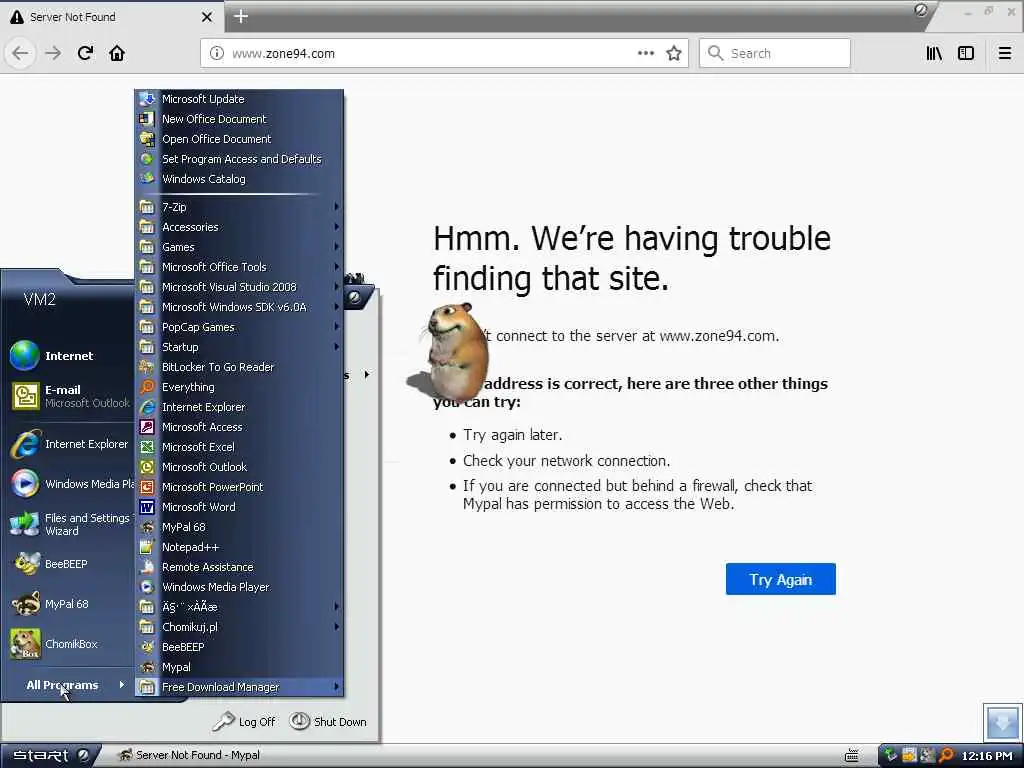
Task: Expand the Startup folder
Action: (239, 347)
